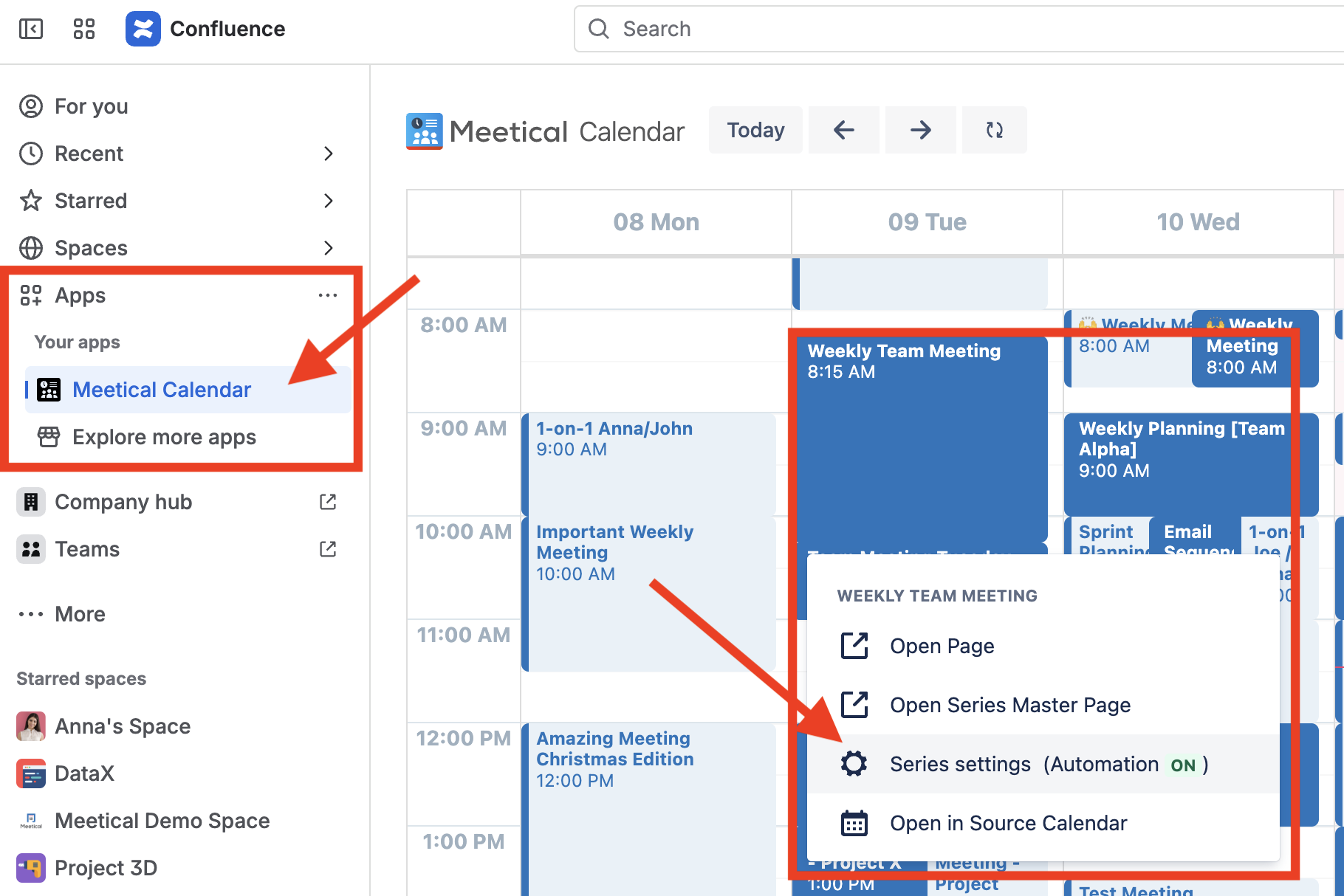Open Teams external link icon

(328, 549)
